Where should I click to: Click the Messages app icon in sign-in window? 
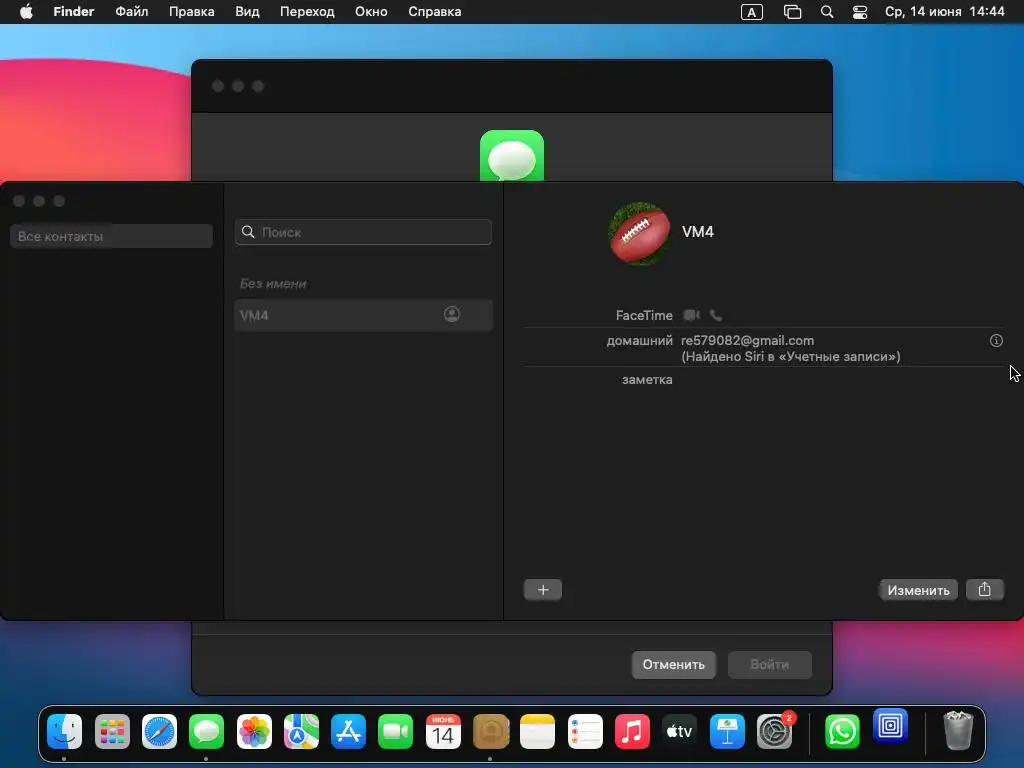point(512,155)
